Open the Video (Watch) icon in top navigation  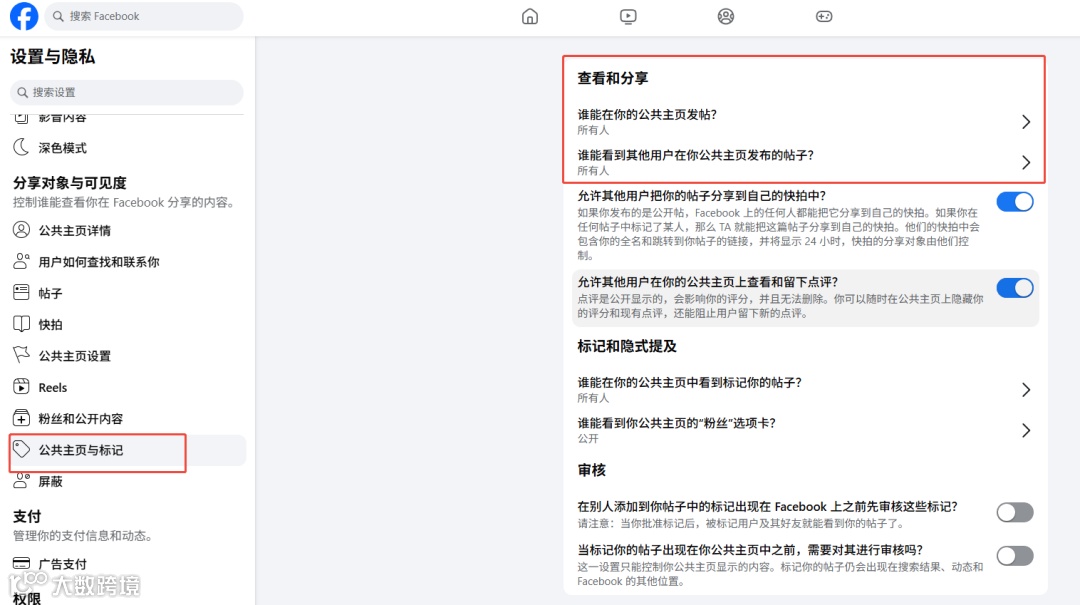[627, 16]
